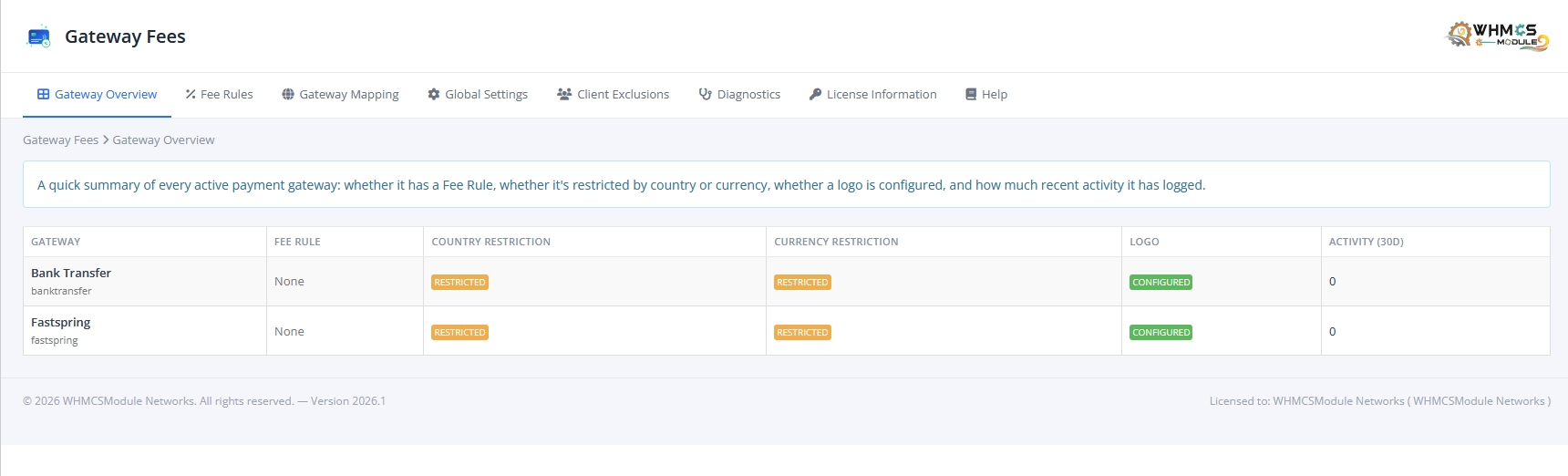This screenshot has height=476, width=1568.
Task: Open the Gateway Overview tab
Action: click(x=97, y=94)
